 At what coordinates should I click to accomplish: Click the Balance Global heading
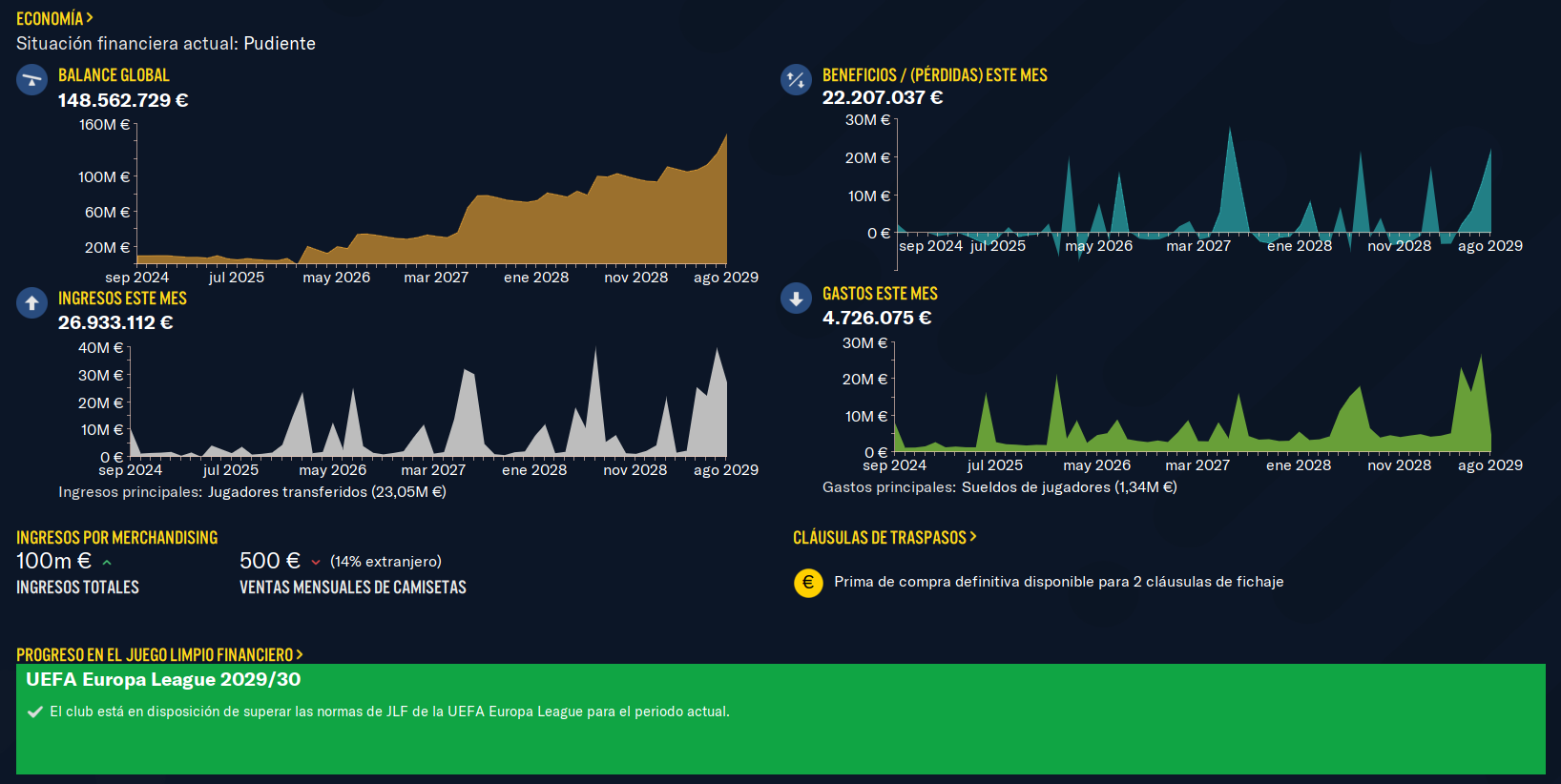pos(114,75)
